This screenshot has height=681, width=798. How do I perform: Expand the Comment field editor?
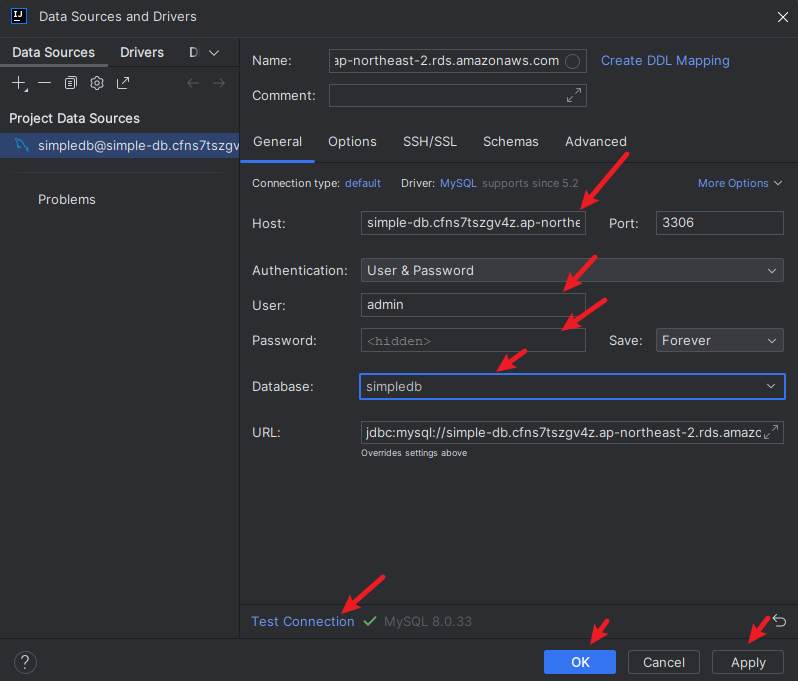coord(574,95)
